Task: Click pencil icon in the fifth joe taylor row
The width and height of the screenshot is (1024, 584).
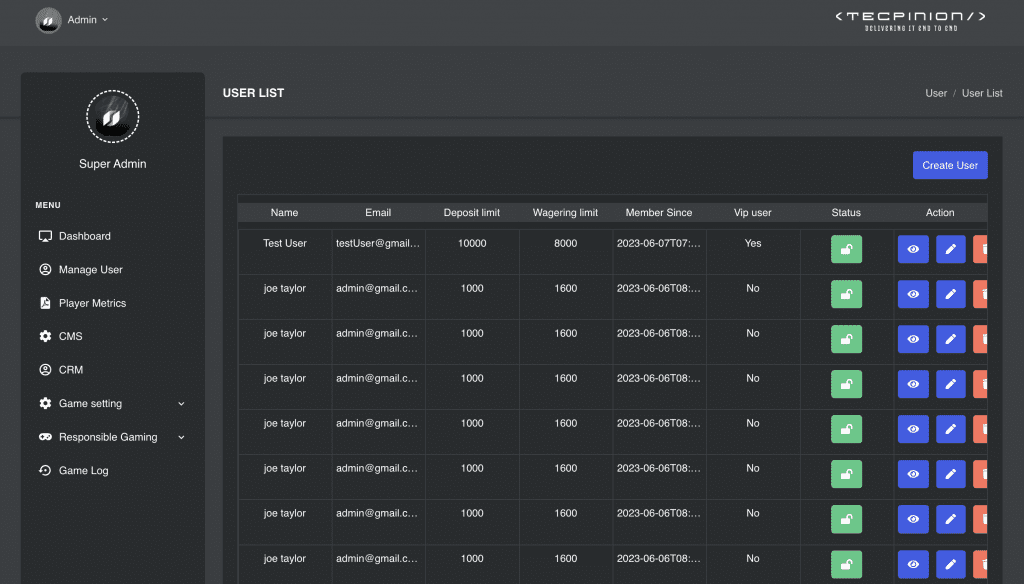Action: tap(950, 474)
